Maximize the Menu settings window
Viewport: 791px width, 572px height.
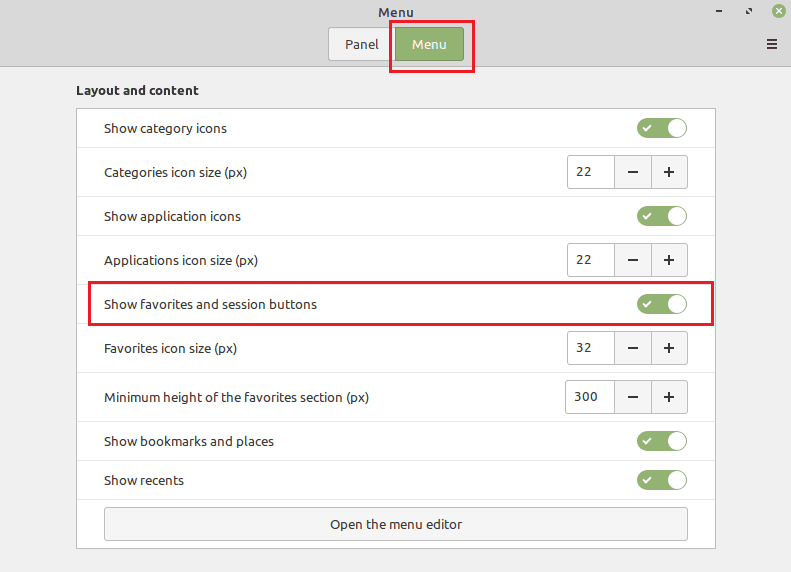749,11
